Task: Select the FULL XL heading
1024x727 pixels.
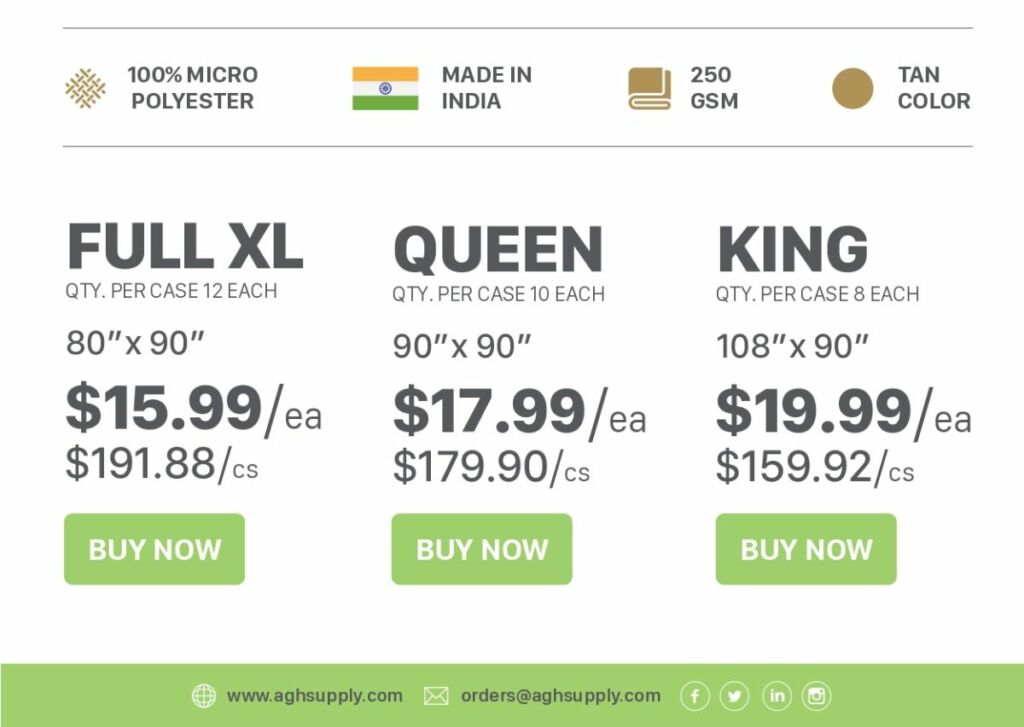Action: 184,246
